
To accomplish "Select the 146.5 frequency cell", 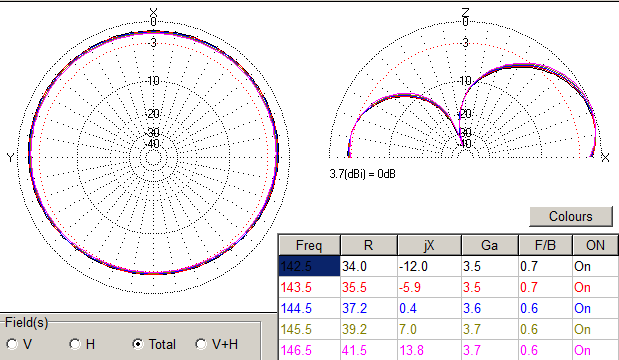I will [310, 350].
